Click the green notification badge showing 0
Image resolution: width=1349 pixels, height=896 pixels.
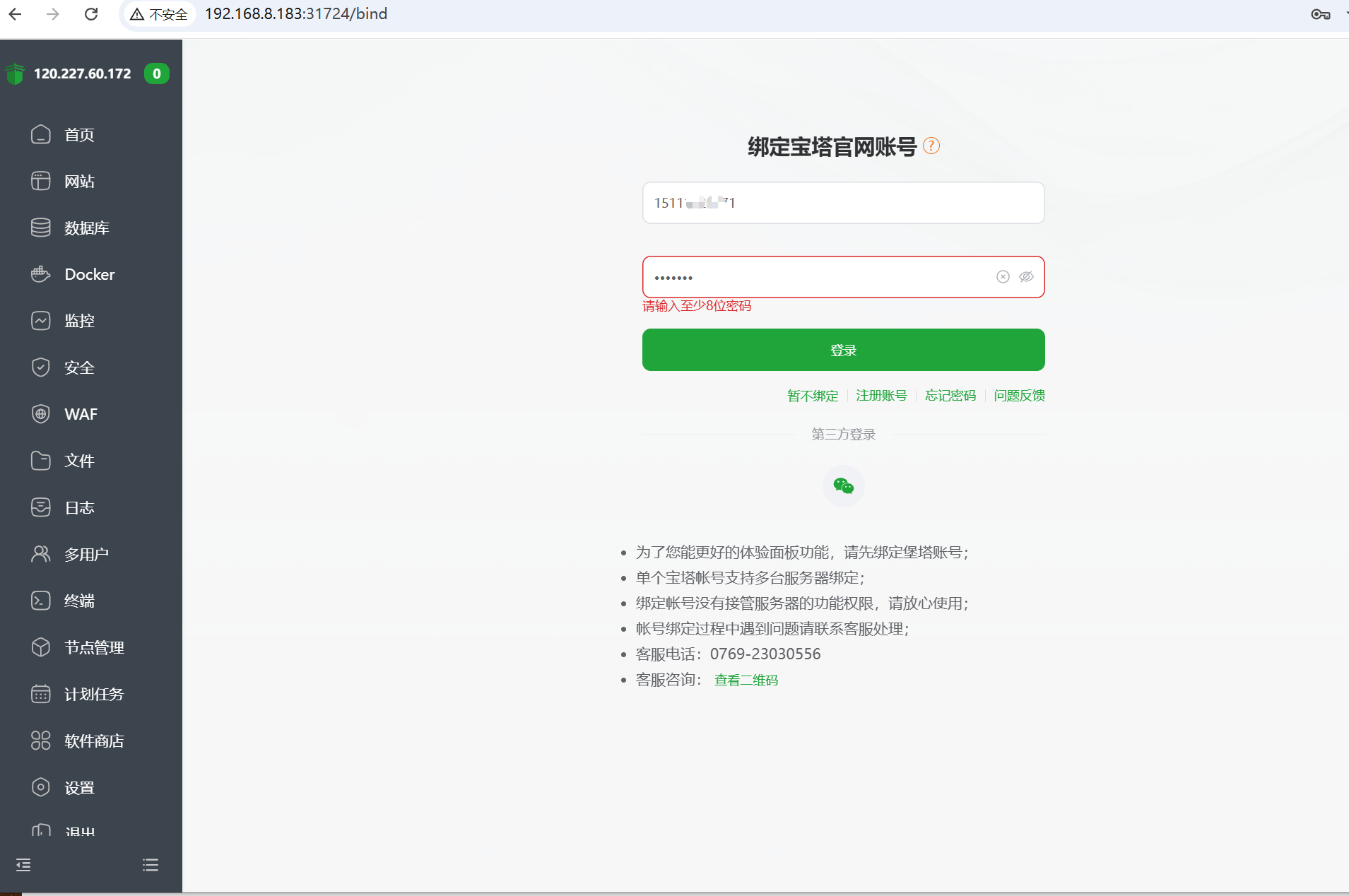pos(156,73)
